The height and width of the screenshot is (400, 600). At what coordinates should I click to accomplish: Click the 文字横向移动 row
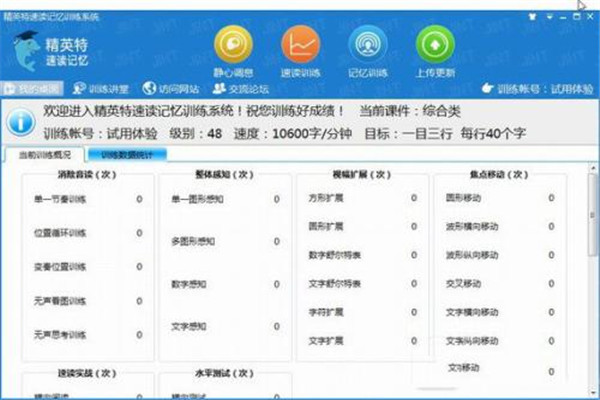(x=500, y=312)
